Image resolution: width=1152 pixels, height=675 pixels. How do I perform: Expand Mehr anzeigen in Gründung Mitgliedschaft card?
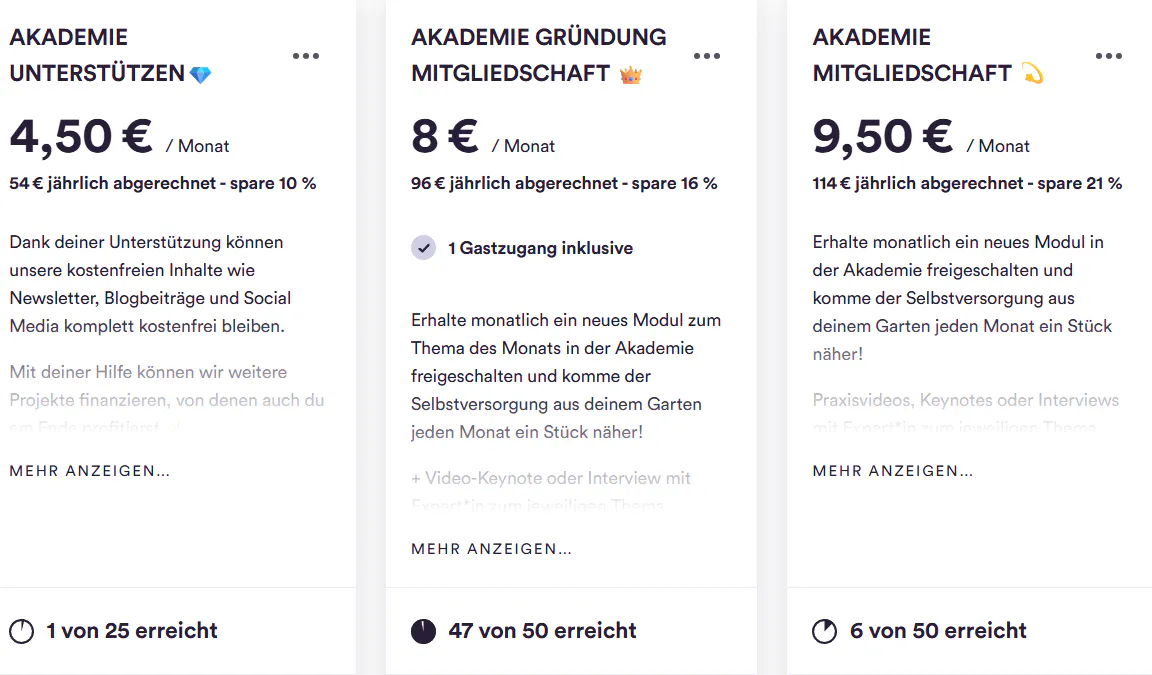tap(492, 549)
